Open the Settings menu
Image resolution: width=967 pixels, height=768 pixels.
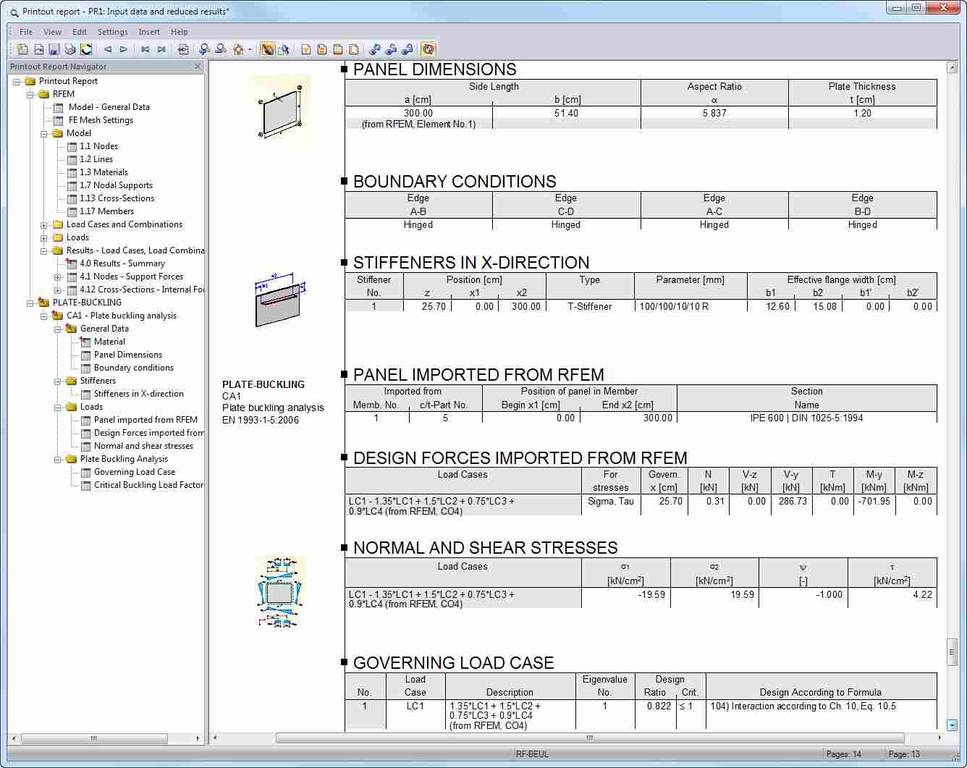tap(112, 32)
